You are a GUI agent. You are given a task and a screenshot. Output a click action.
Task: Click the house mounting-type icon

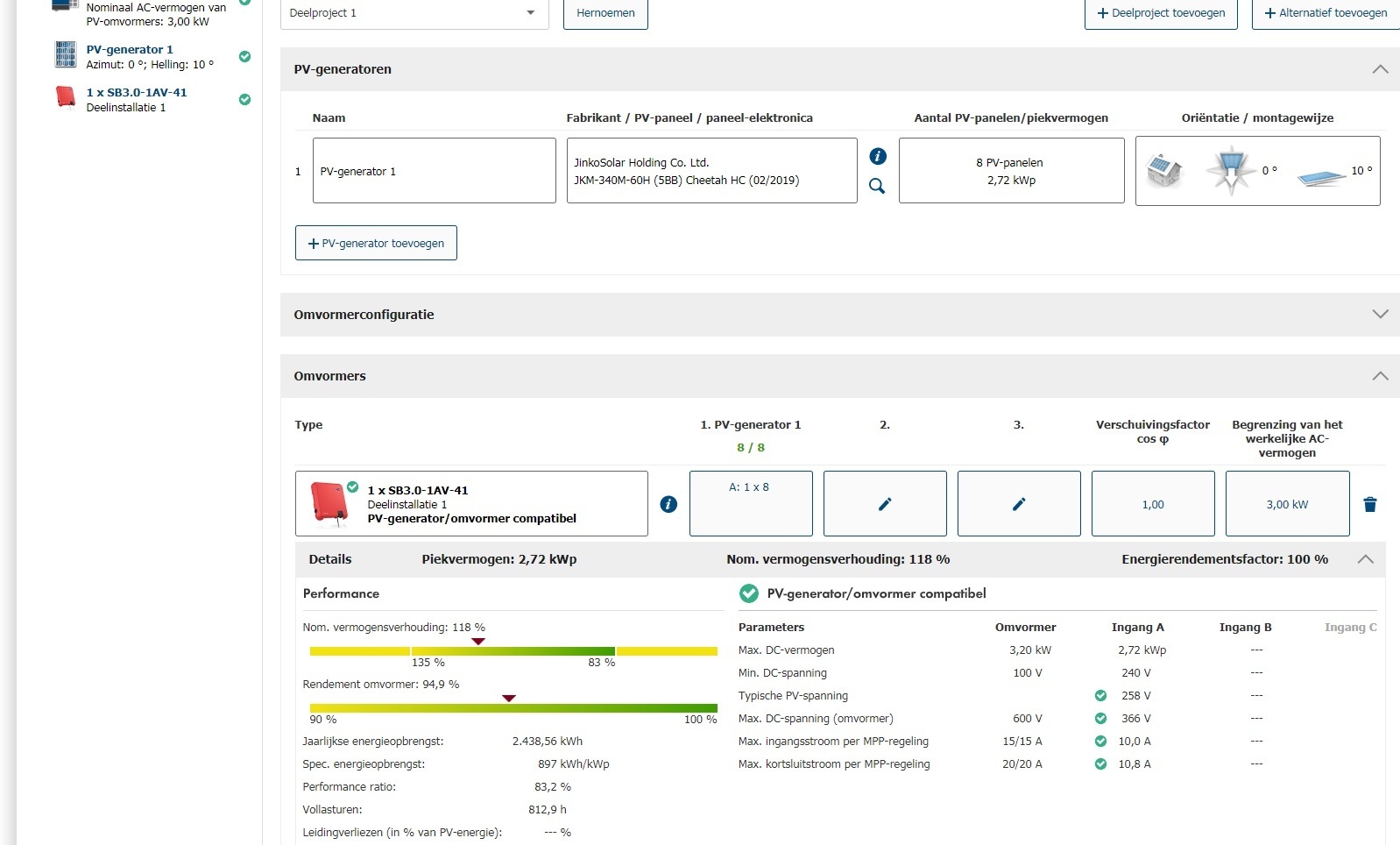[x=1164, y=171]
